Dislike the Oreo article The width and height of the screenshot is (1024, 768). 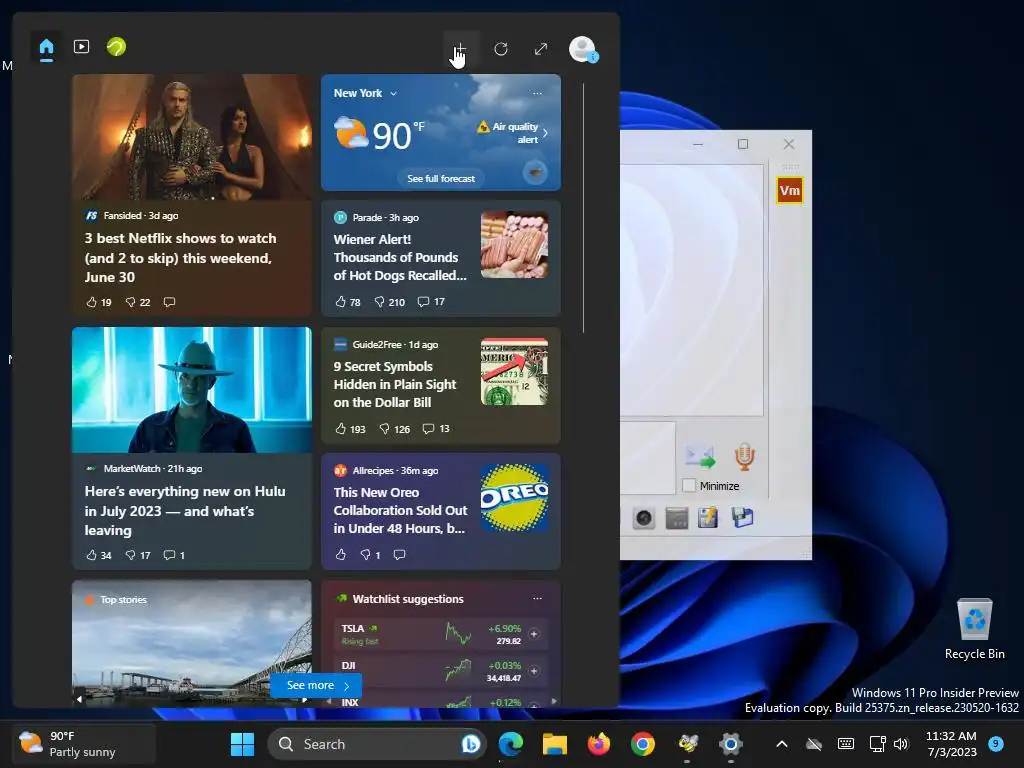(x=370, y=554)
